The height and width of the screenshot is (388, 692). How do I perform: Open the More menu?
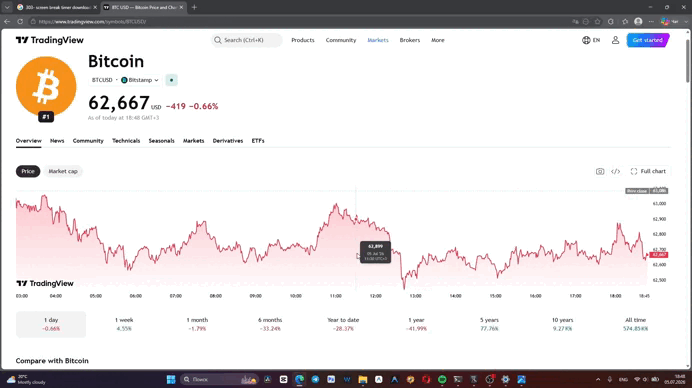438,40
